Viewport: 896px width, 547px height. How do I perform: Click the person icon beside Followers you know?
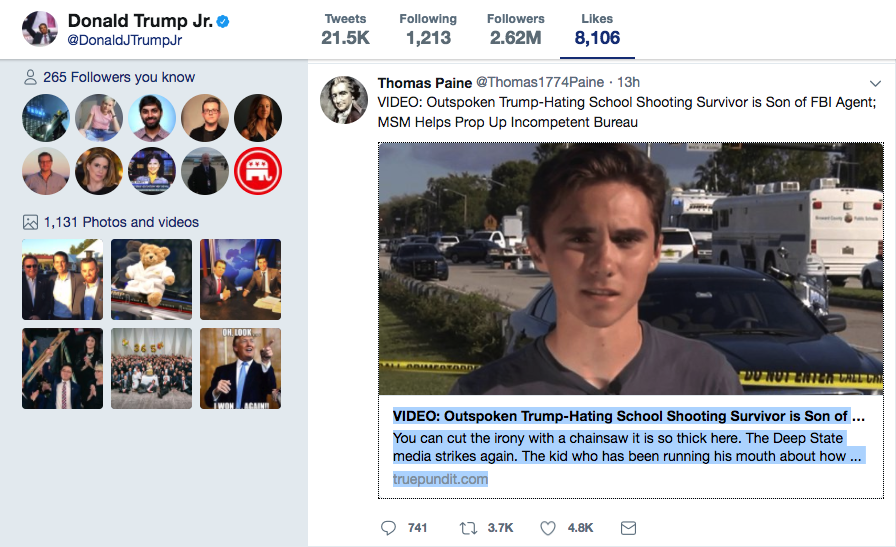[x=30, y=77]
